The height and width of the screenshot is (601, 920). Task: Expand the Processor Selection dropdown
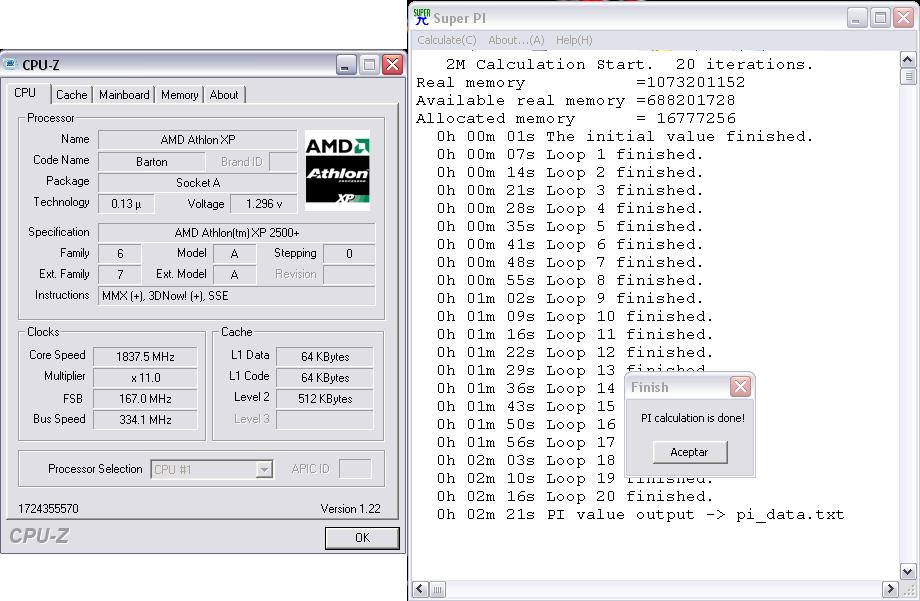(x=264, y=469)
